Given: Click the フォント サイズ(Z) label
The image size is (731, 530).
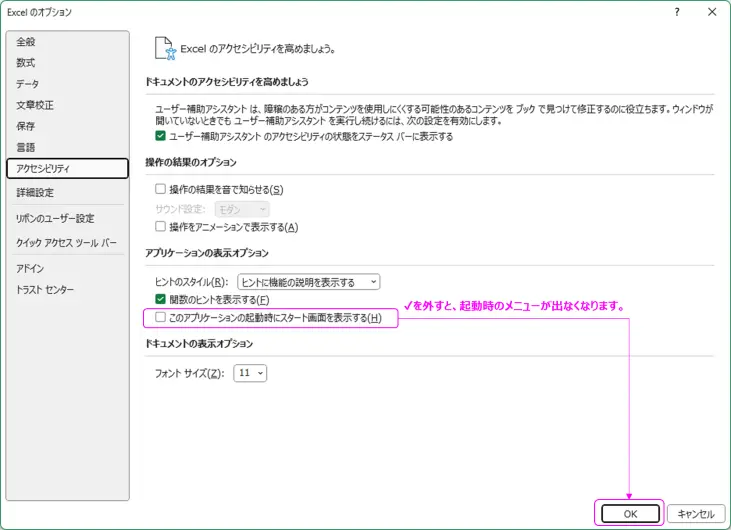Looking at the screenshot, I should (x=190, y=373).
